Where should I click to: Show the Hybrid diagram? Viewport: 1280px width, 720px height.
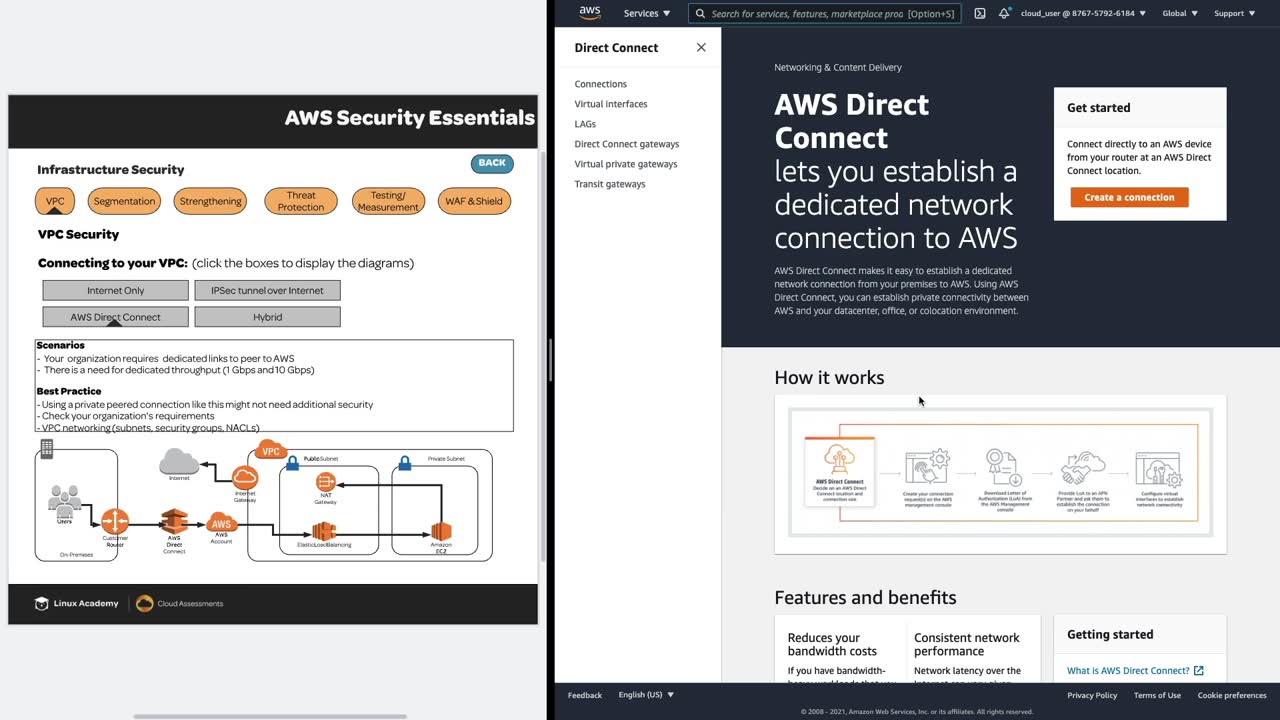pos(267,317)
